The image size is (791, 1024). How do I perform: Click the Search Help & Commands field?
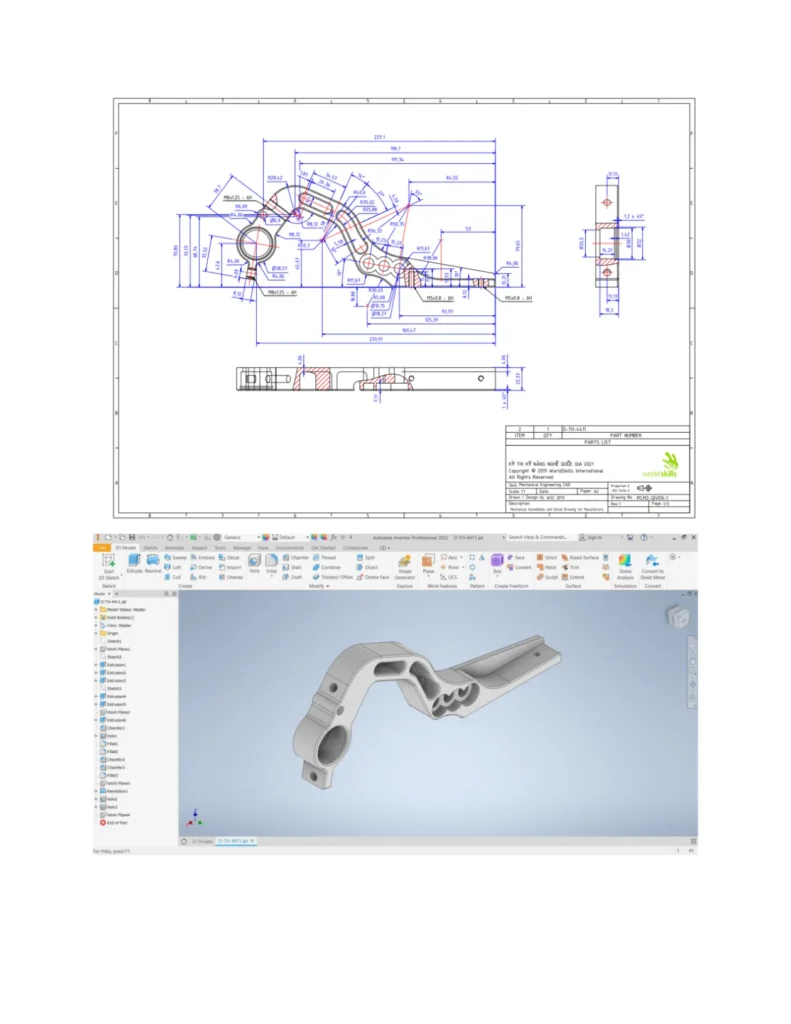540,537
